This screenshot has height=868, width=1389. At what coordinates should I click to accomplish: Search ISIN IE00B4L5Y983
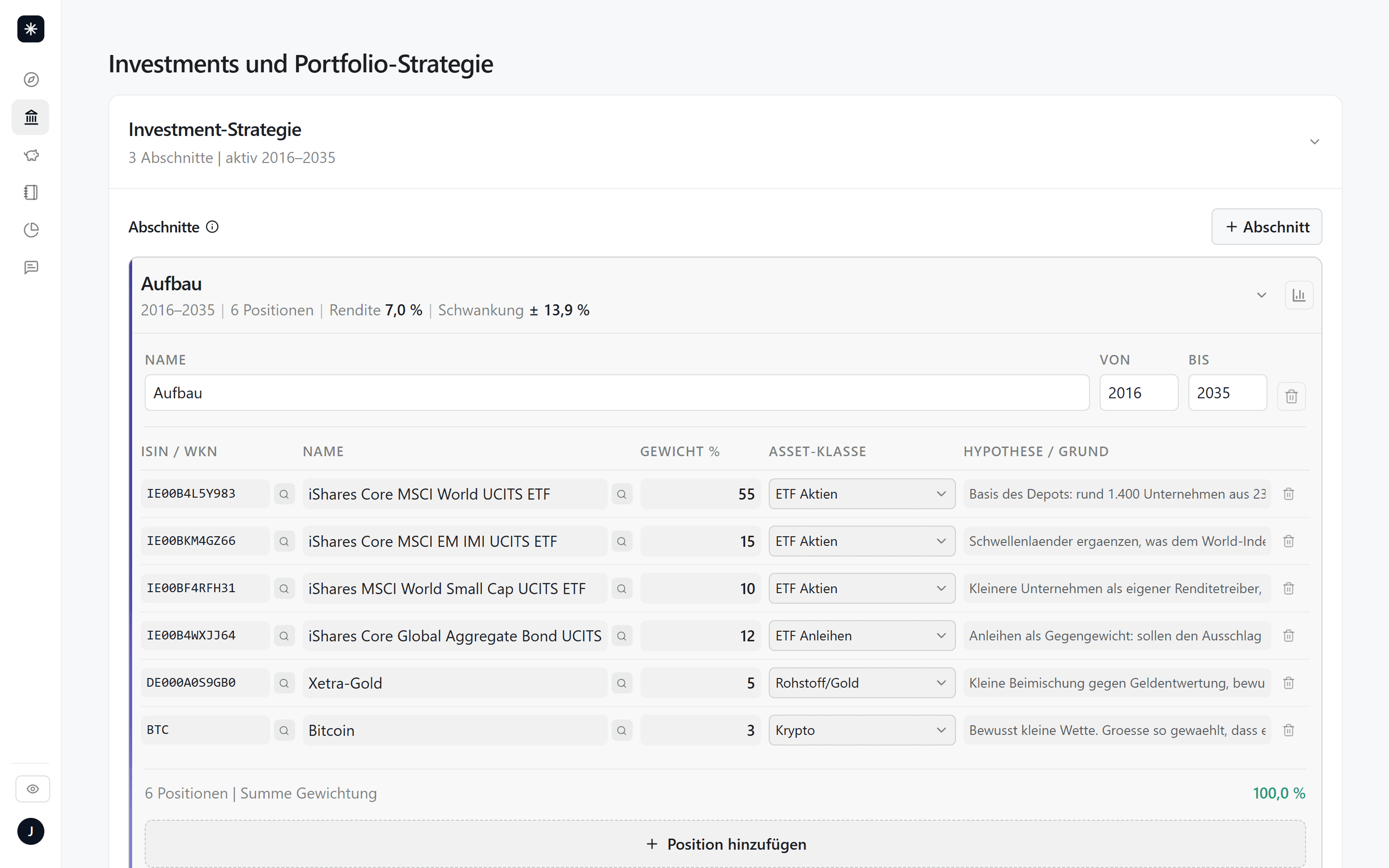click(284, 494)
